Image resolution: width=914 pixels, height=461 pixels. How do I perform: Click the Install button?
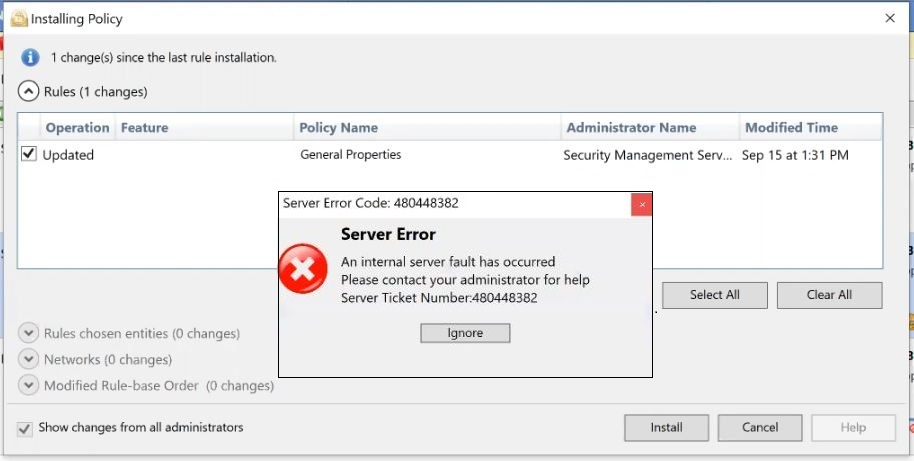pyautogui.click(x=666, y=428)
